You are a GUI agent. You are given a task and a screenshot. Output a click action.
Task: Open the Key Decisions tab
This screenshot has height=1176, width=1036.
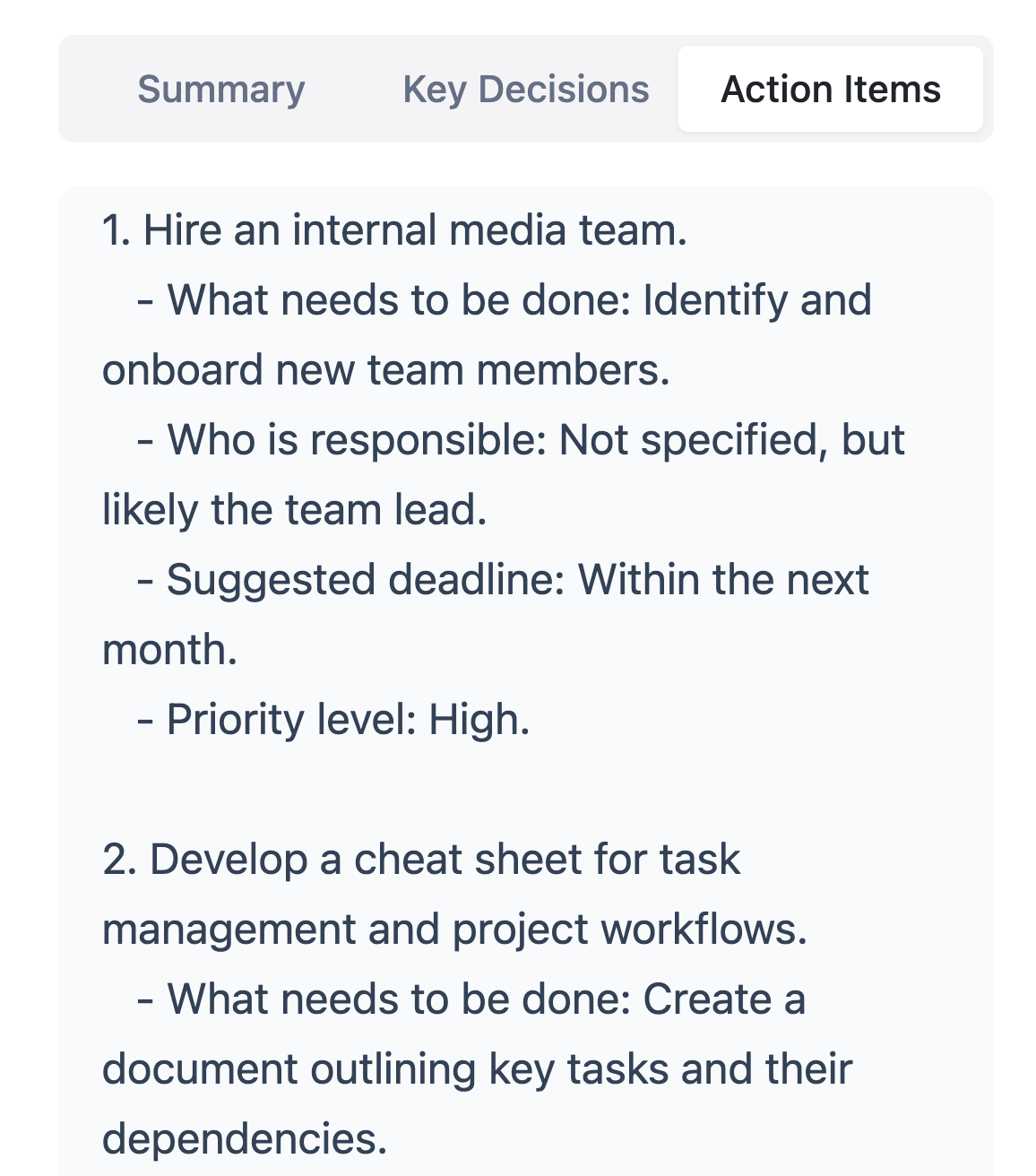pos(525,90)
